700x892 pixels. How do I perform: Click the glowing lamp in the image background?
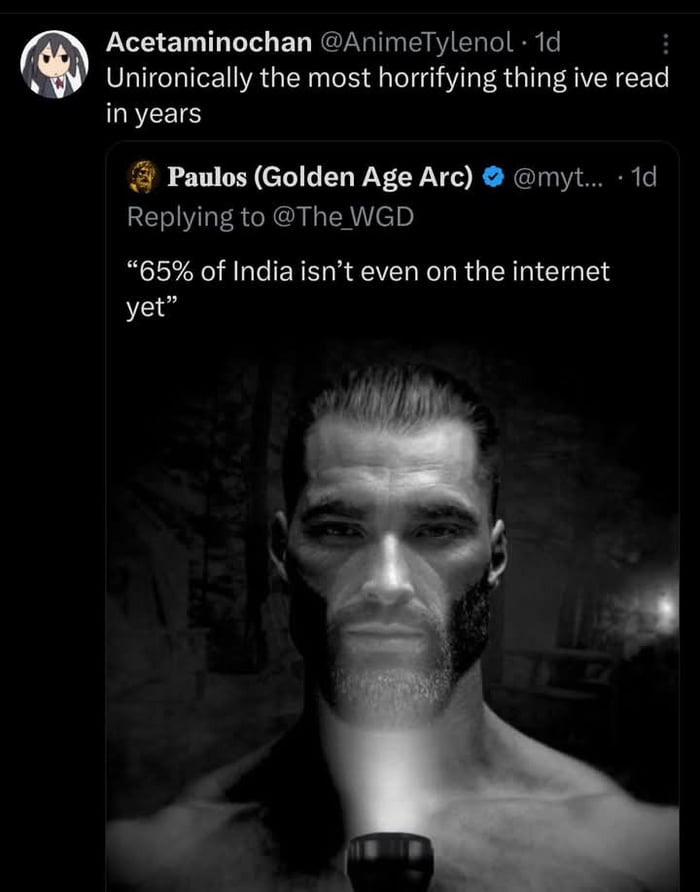coord(661,602)
